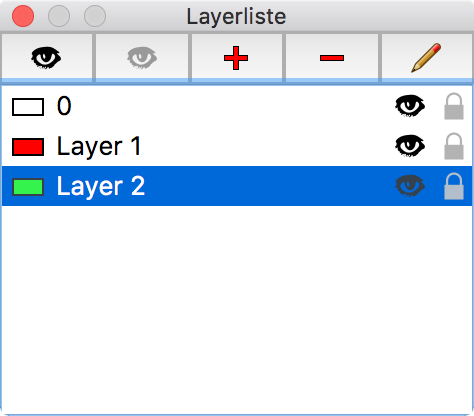Viewport: 474px width, 416px height.
Task: Click the green color swatch of Layer 2
Action: pos(28,187)
